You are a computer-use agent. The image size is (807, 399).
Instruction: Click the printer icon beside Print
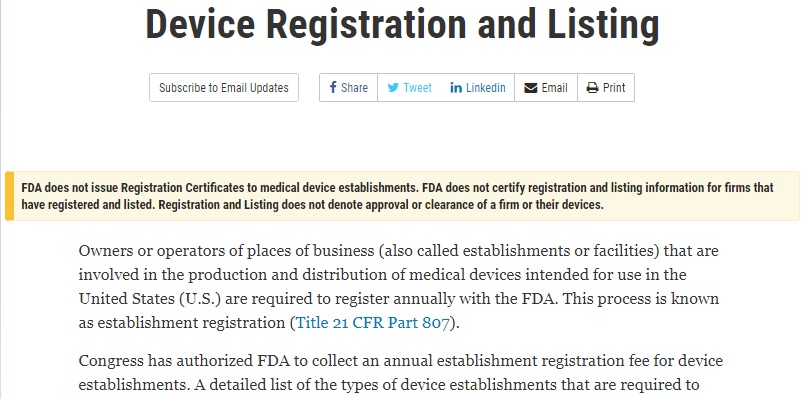[592, 88]
